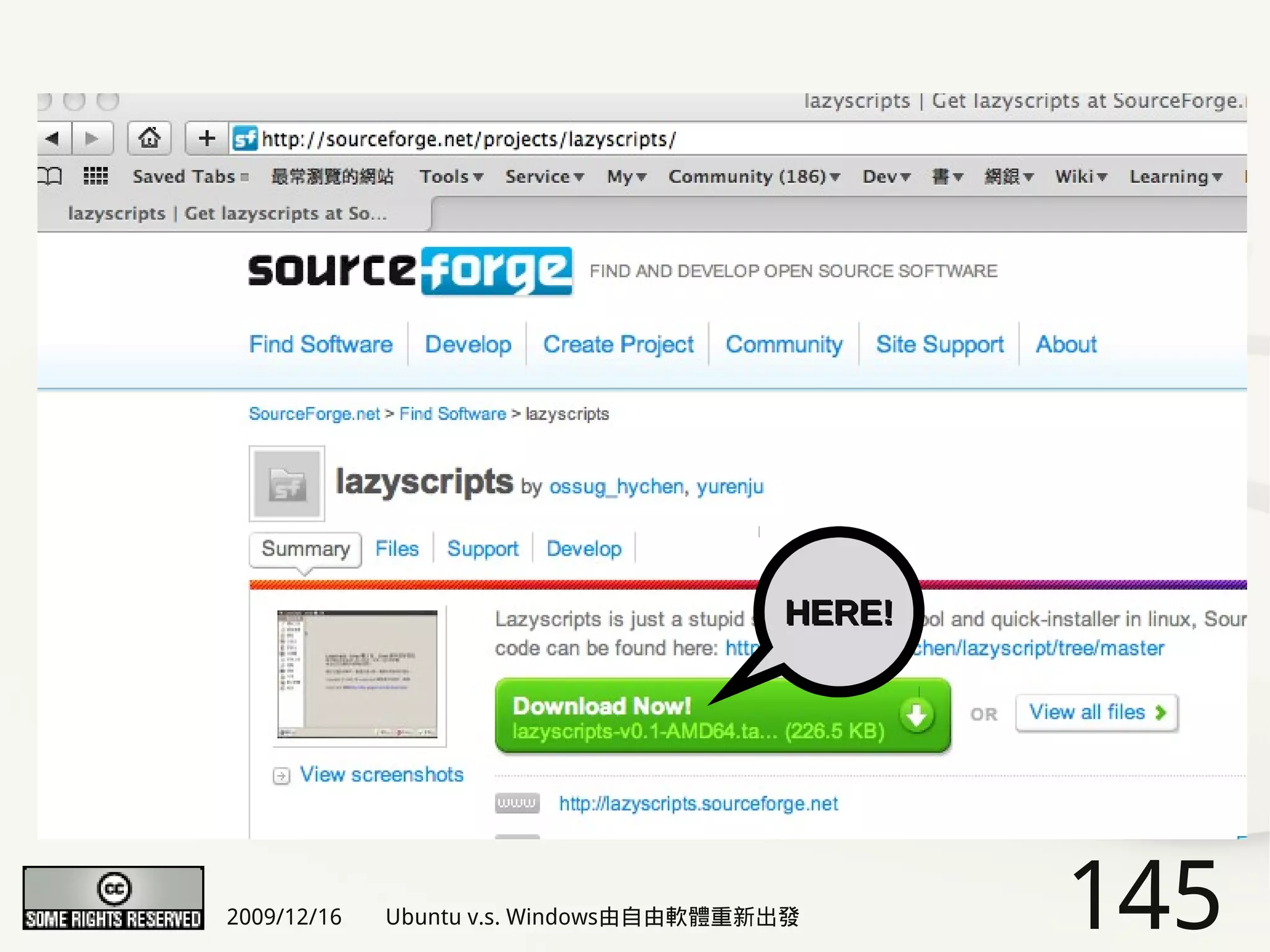
Task: Open Saved Tabs bookmark folder
Action: [x=190, y=177]
